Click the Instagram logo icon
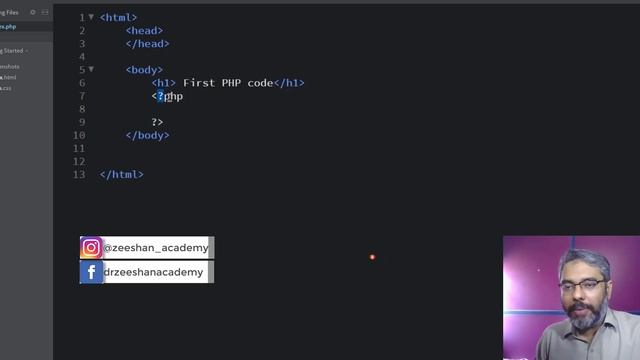 [x=91, y=247]
